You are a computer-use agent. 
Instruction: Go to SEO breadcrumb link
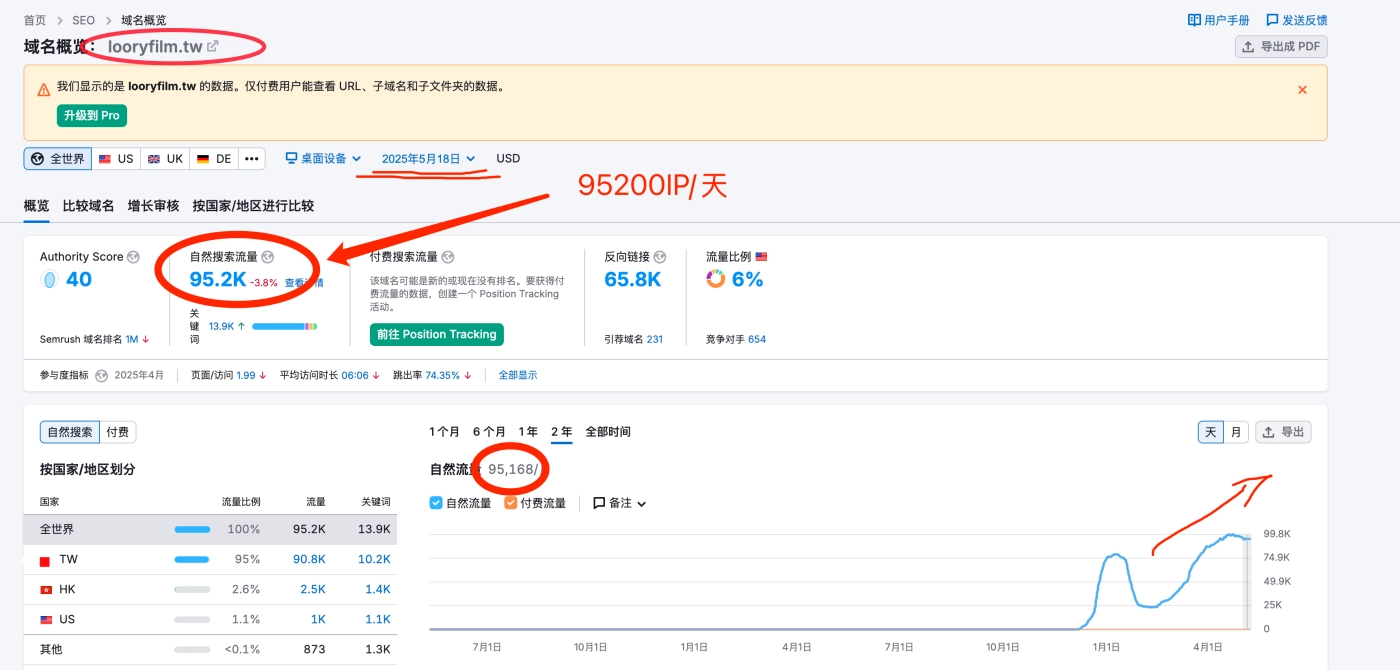[x=84, y=20]
